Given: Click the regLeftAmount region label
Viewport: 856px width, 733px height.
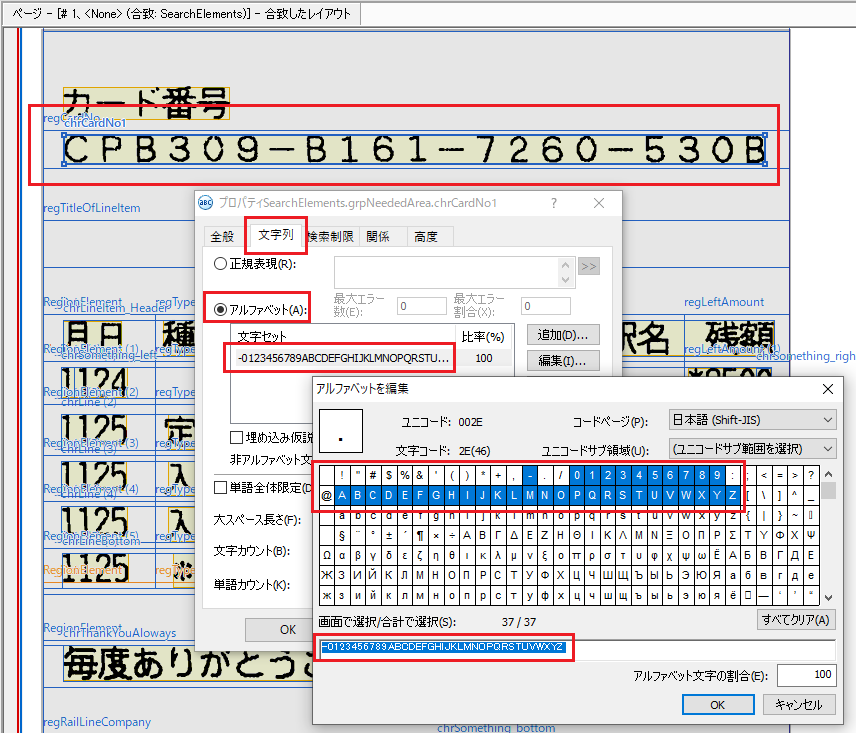Looking at the screenshot, I should 724,302.
